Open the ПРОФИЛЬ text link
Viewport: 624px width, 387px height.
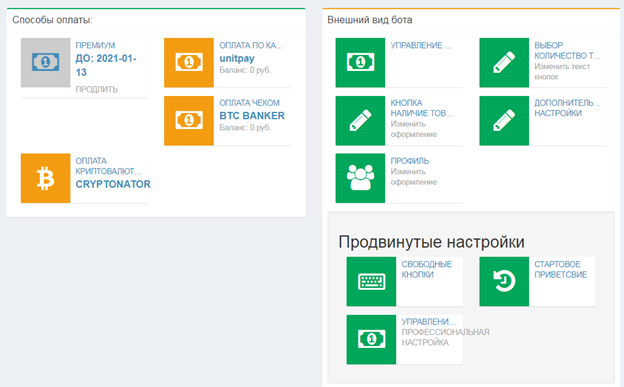pos(410,161)
